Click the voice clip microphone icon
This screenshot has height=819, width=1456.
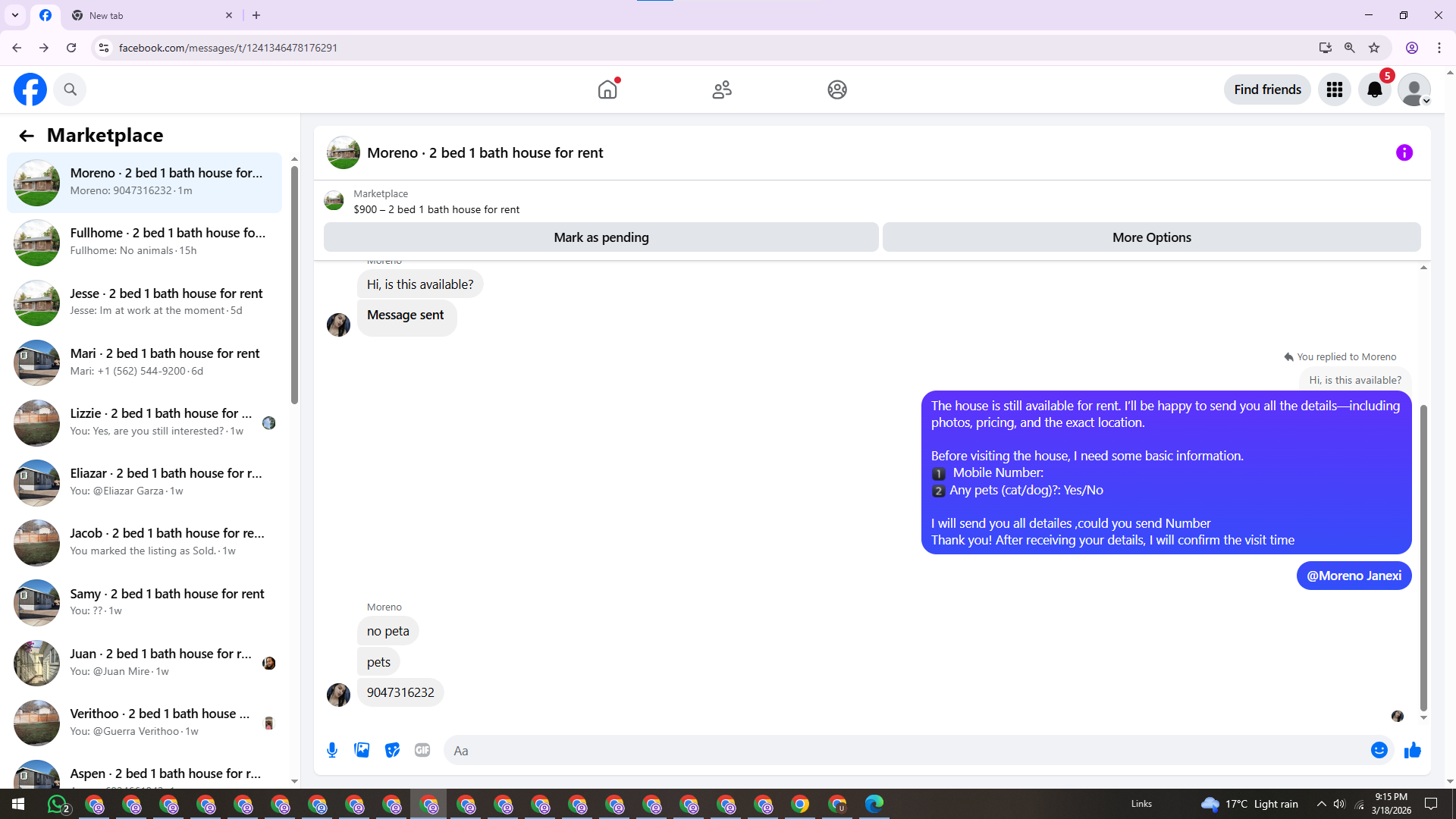tap(332, 750)
